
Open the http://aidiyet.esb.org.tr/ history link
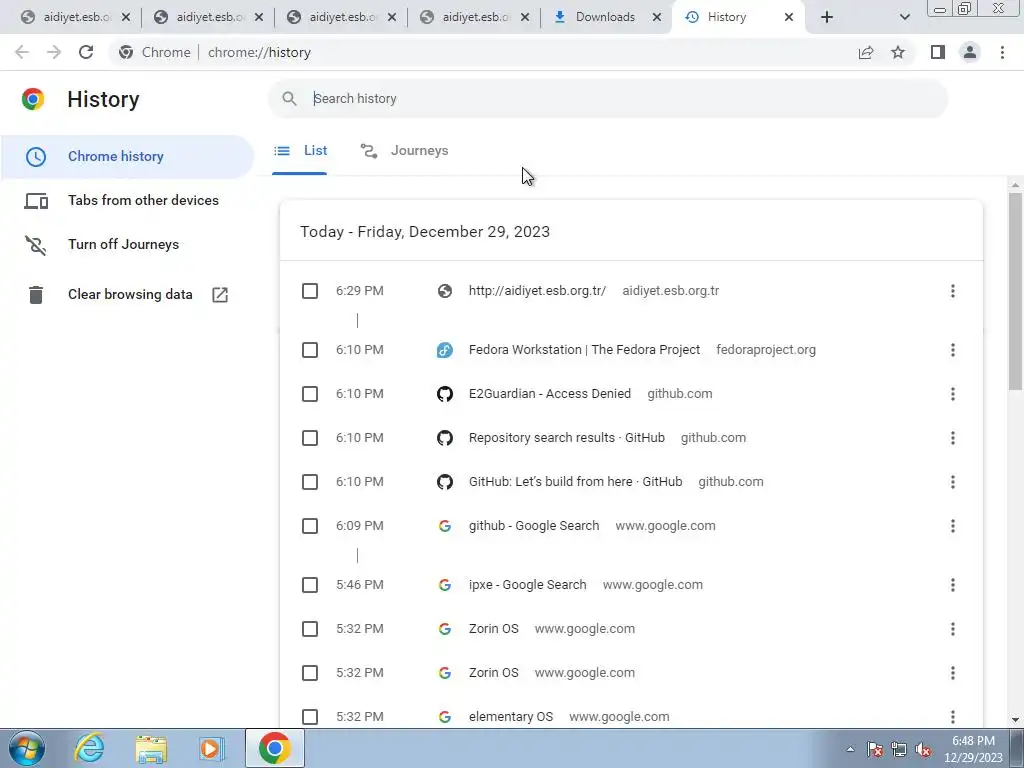(537, 291)
